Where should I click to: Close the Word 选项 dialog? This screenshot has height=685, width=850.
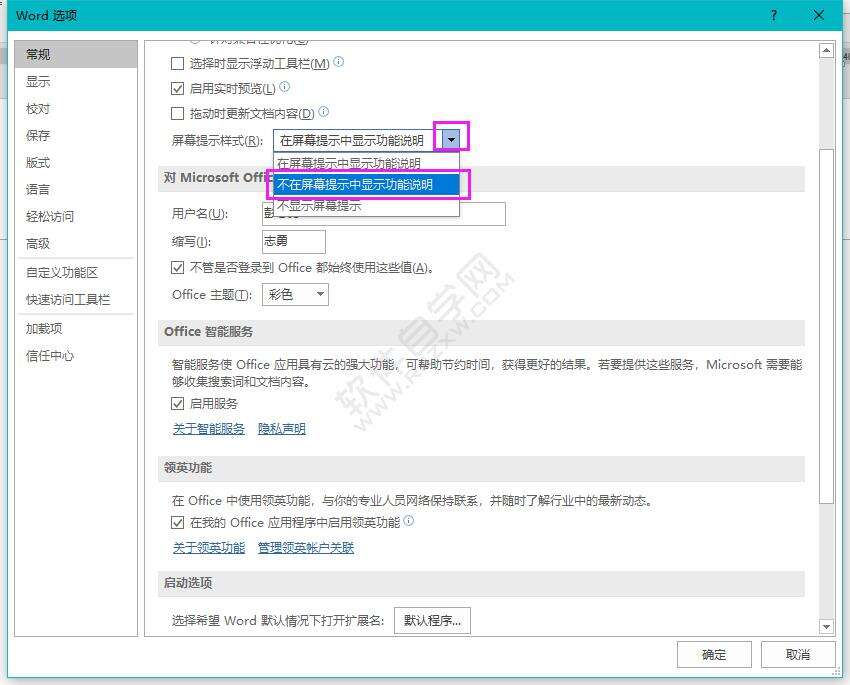click(x=819, y=15)
